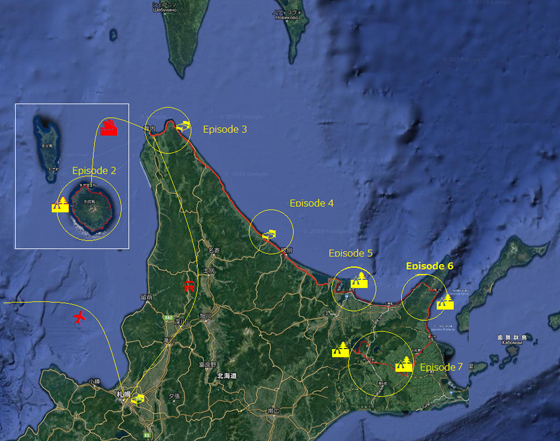The height and width of the screenshot is (441, 560).
Task: Click the elongated island above Episode 2
Action: pos(47,148)
